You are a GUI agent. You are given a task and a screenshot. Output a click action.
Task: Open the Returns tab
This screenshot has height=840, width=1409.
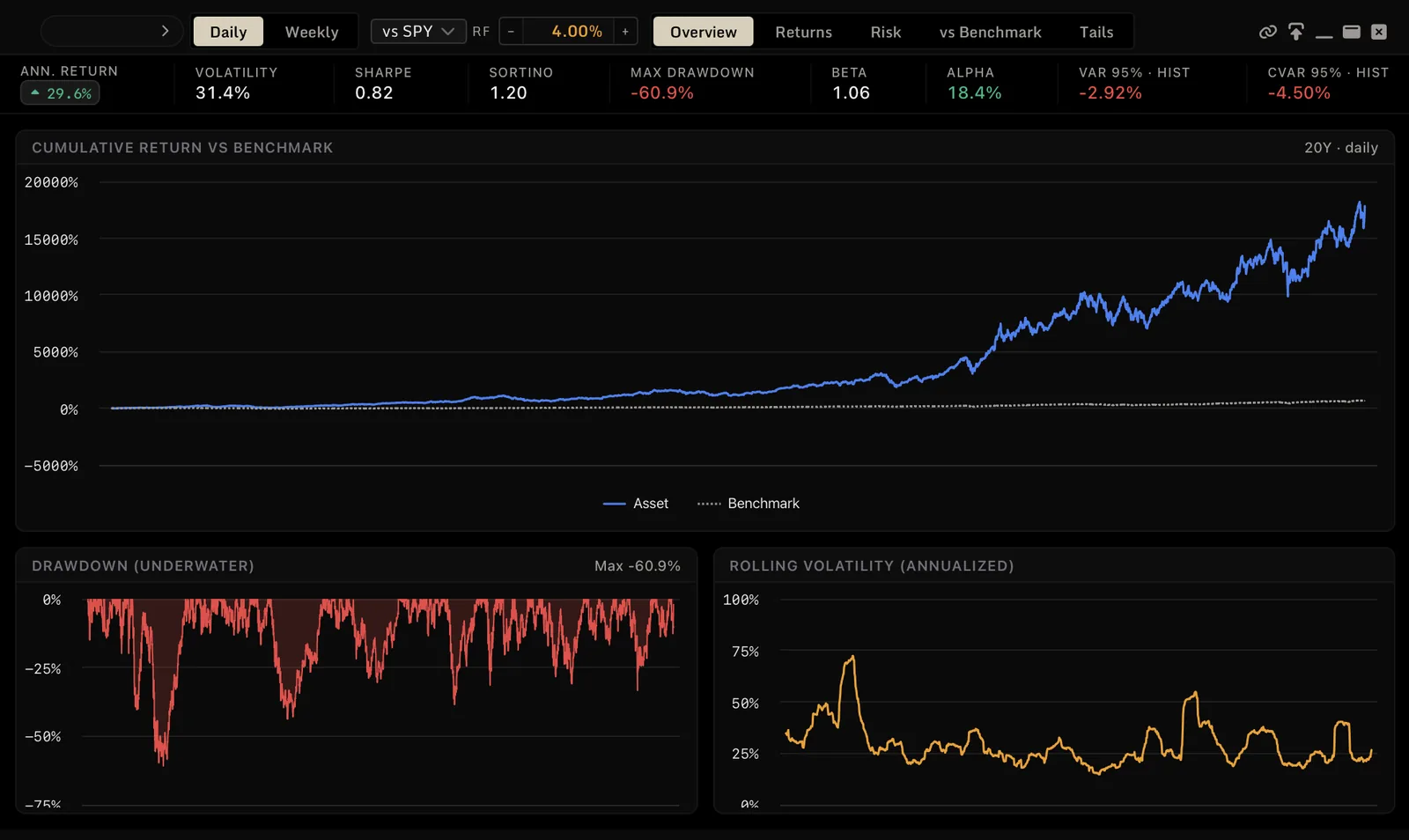[803, 32]
